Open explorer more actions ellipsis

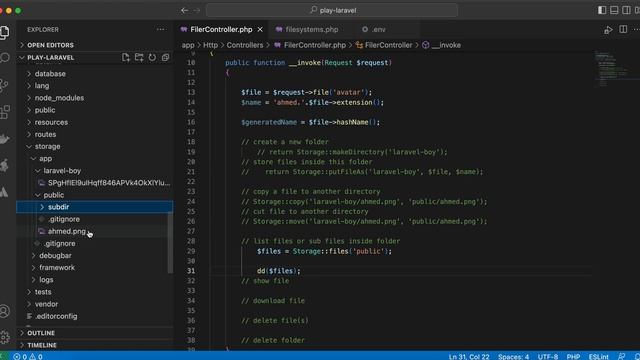pyautogui.click(x=160, y=29)
